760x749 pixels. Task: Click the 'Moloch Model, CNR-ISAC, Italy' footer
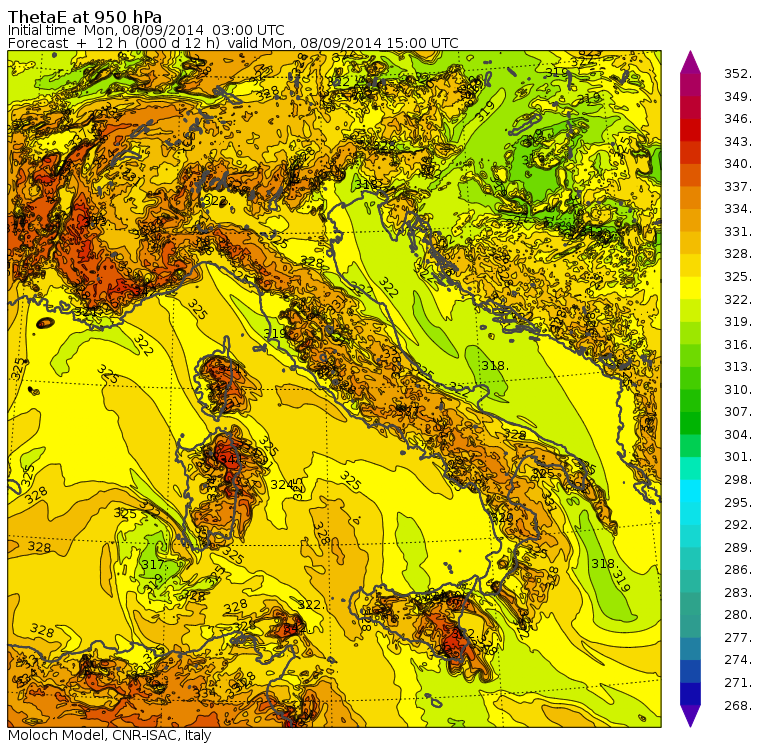[110, 735]
